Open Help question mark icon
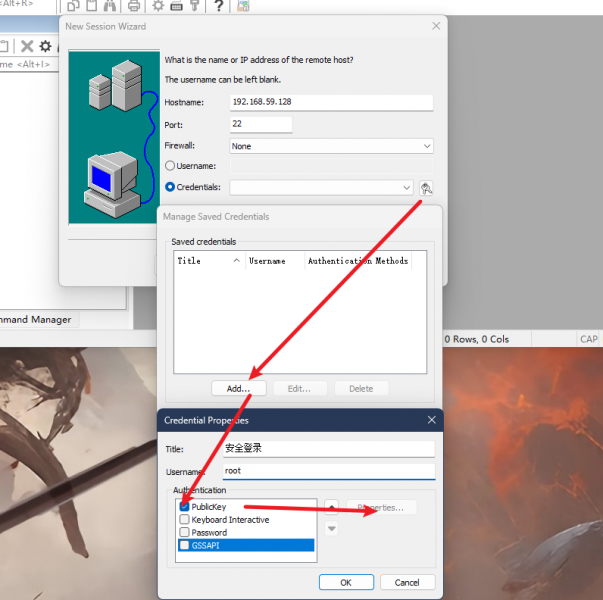Image resolution: width=603 pixels, height=600 pixels. click(x=218, y=6)
